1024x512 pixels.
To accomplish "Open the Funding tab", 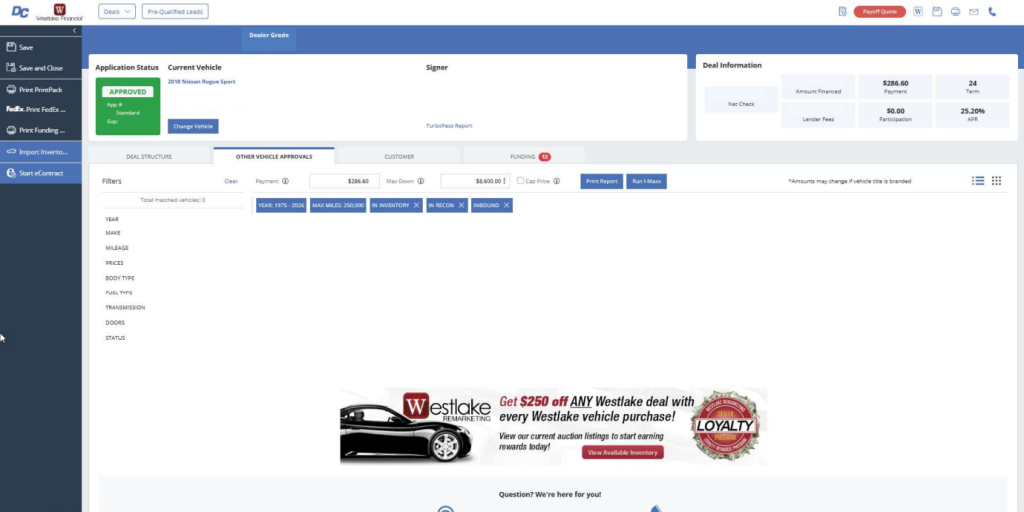I will (524, 157).
